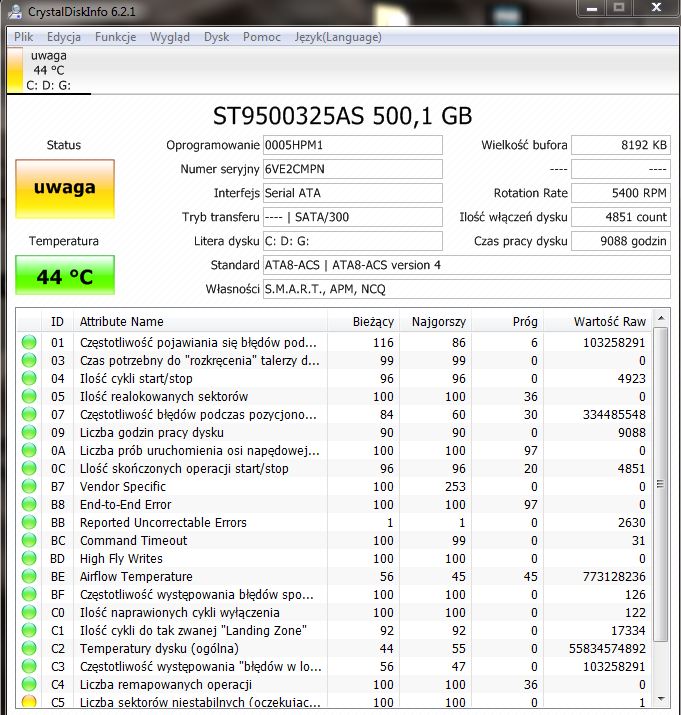Click the Bieżący column header
The width and height of the screenshot is (681, 715).
(x=364, y=321)
